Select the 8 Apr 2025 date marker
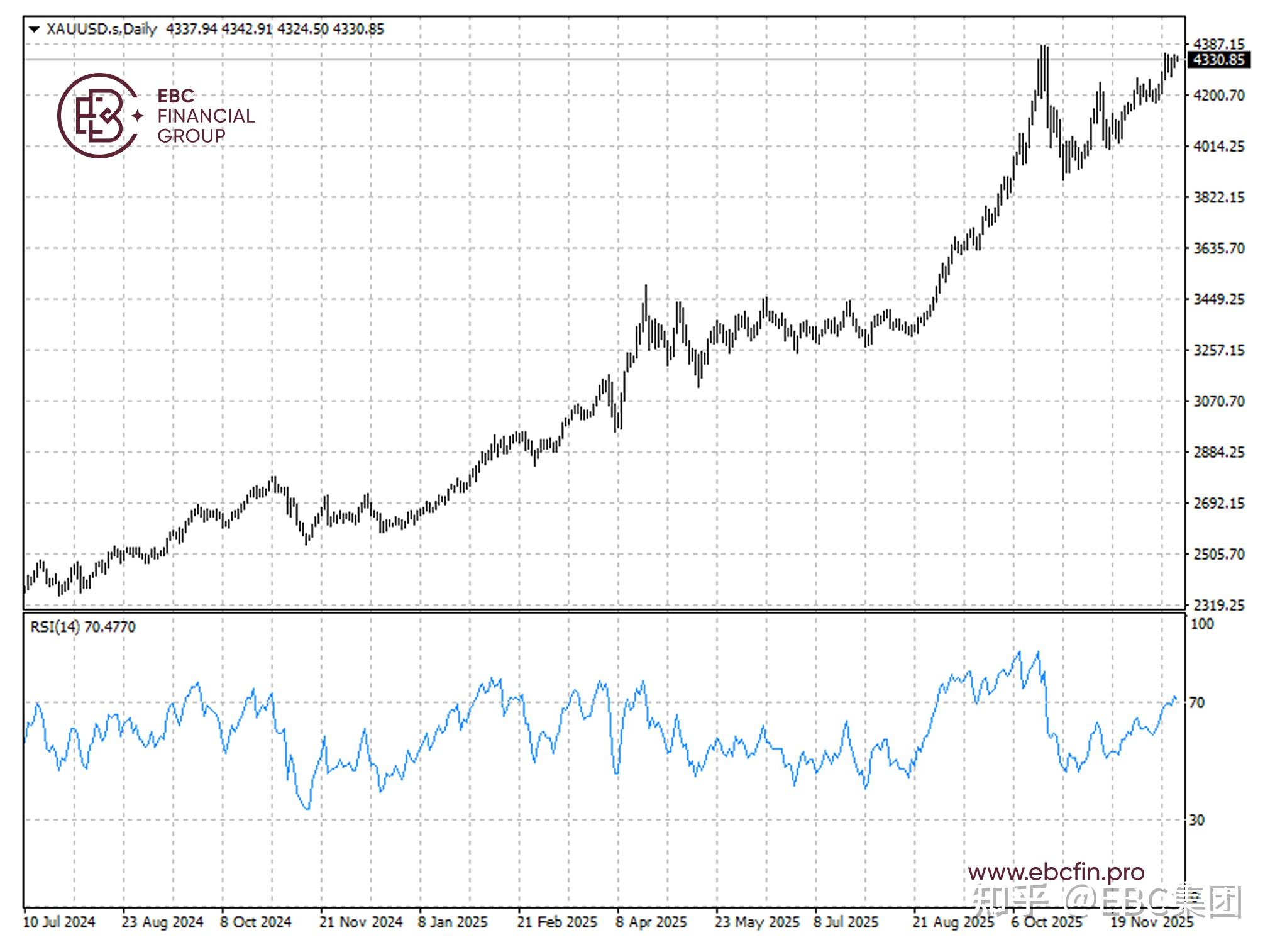The height and width of the screenshot is (952, 1275). (651, 922)
